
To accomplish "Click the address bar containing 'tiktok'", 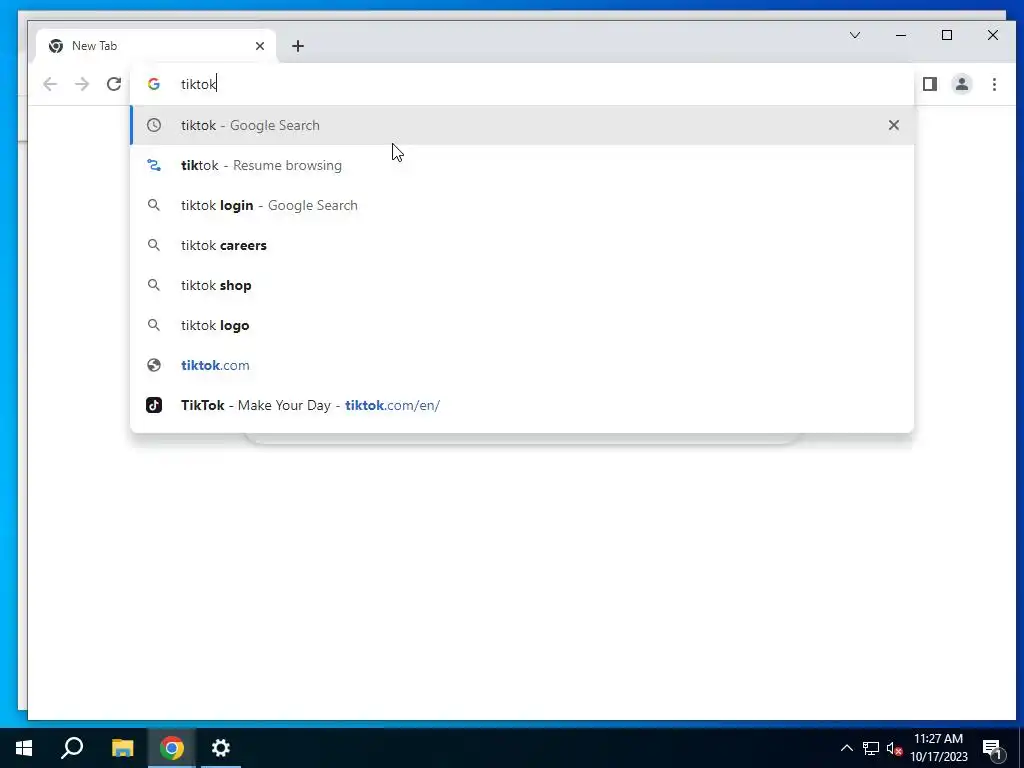I will pyautogui.click(x=522, y=84).
